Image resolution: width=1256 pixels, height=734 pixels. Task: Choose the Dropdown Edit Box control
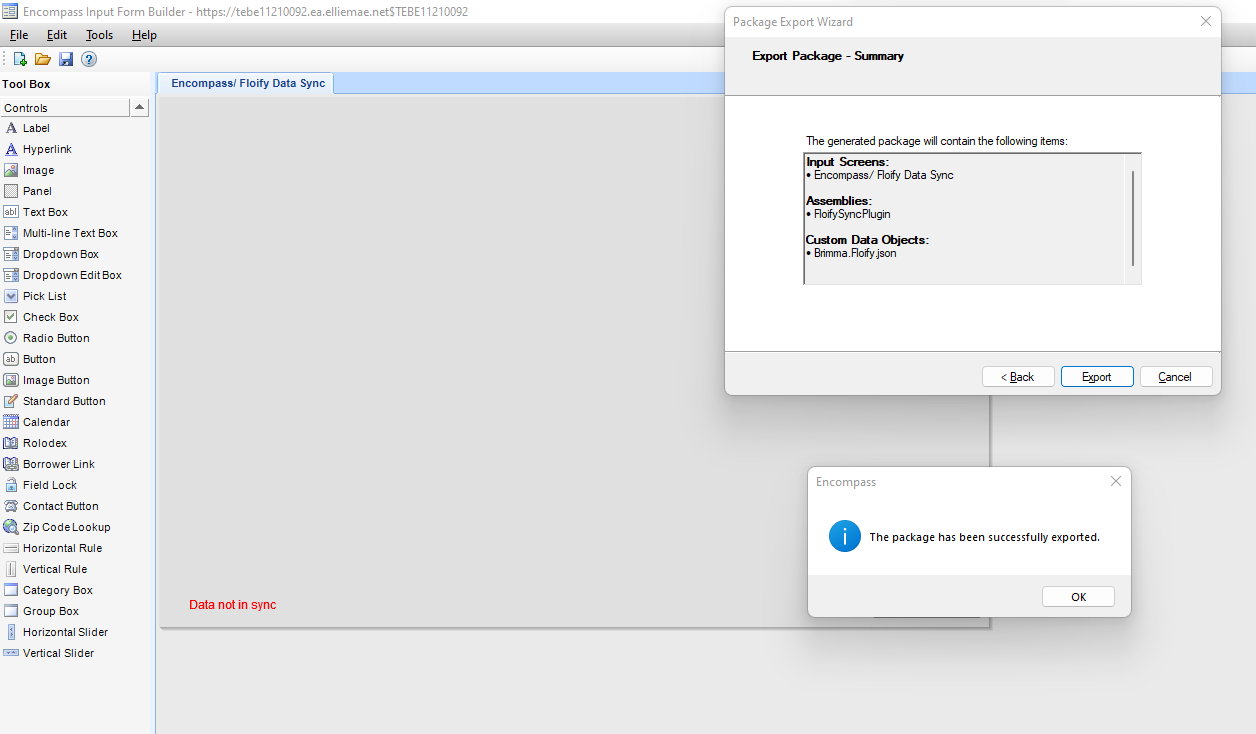point(72,275)
